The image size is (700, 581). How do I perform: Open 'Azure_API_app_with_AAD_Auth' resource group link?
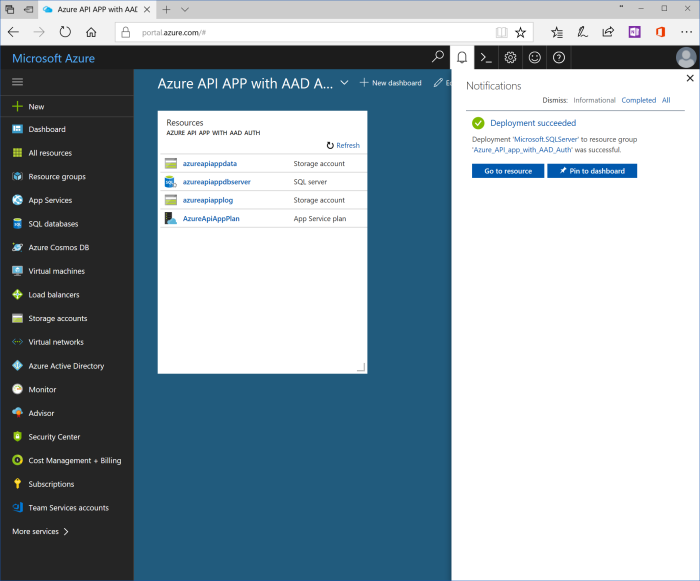click(x=522, y=150)
